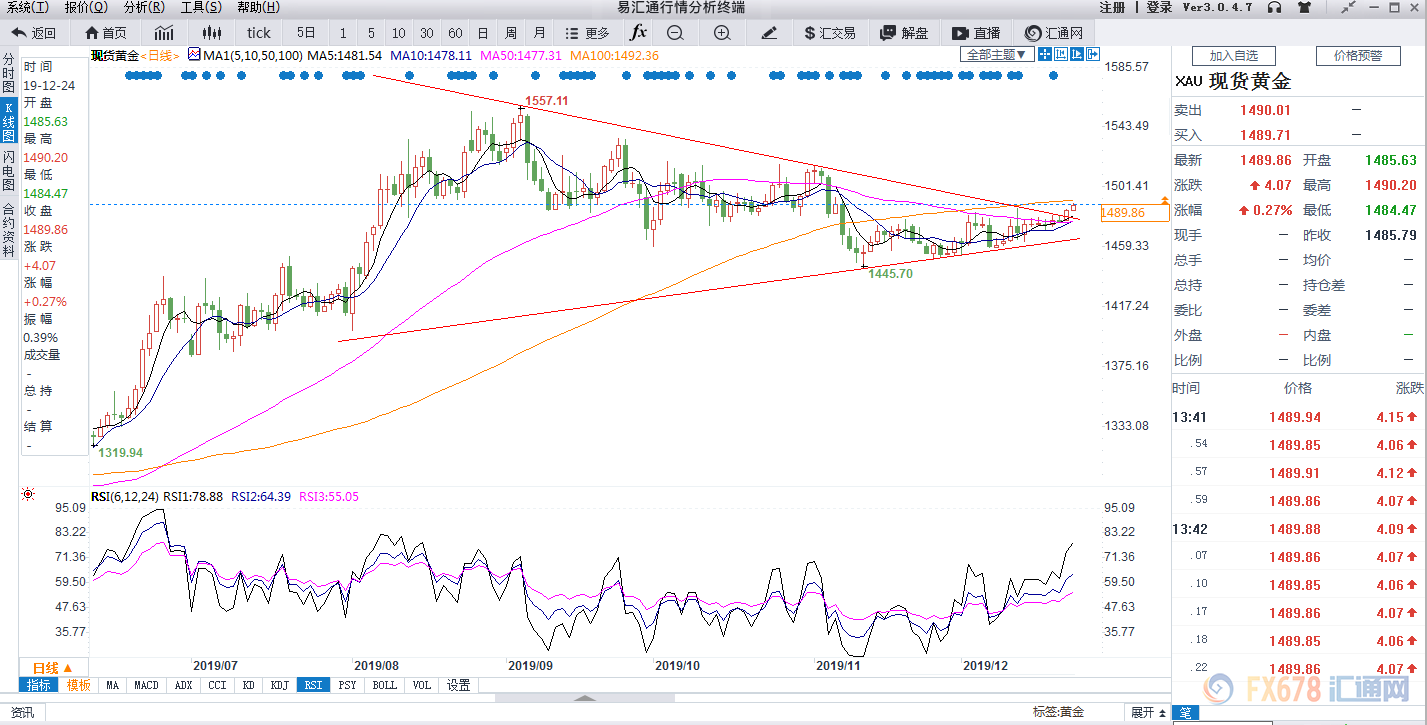Image resolution: width=1427 pixels, height=725 pixels.
Task: Open the 全部主题 dropdown
Action: click(x=996, y=55)
